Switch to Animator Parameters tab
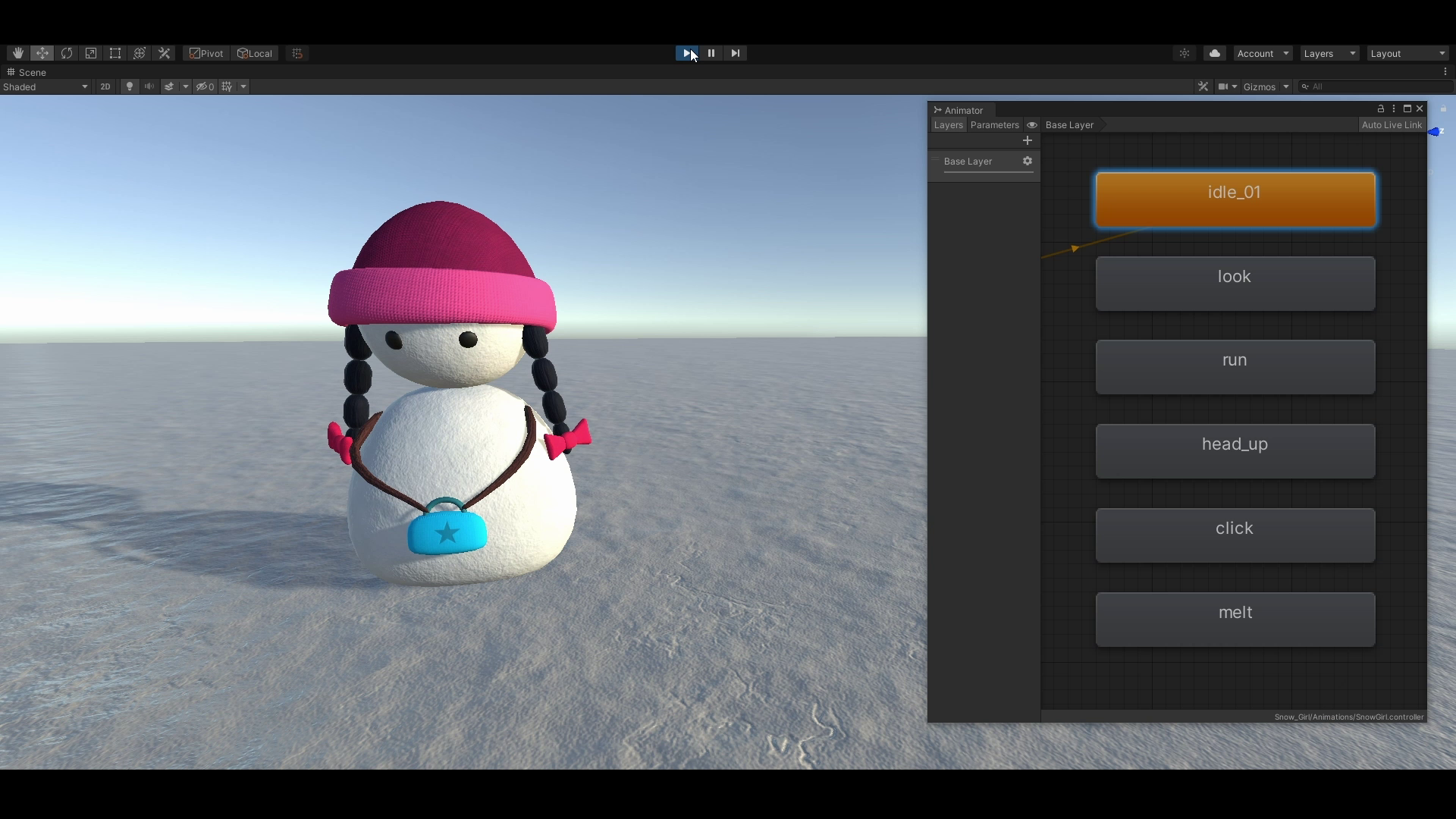Viewport: 1456px width, 819px height. (x=994, y=125)
